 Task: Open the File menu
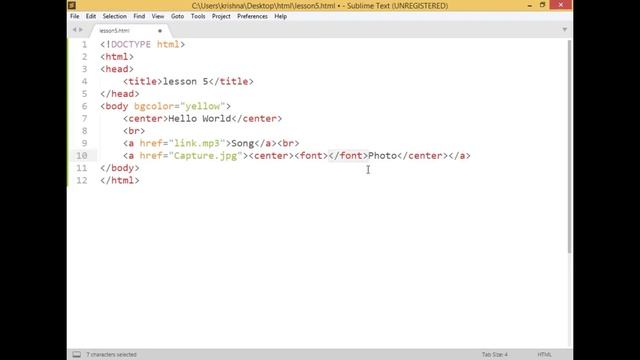point(75,16)
